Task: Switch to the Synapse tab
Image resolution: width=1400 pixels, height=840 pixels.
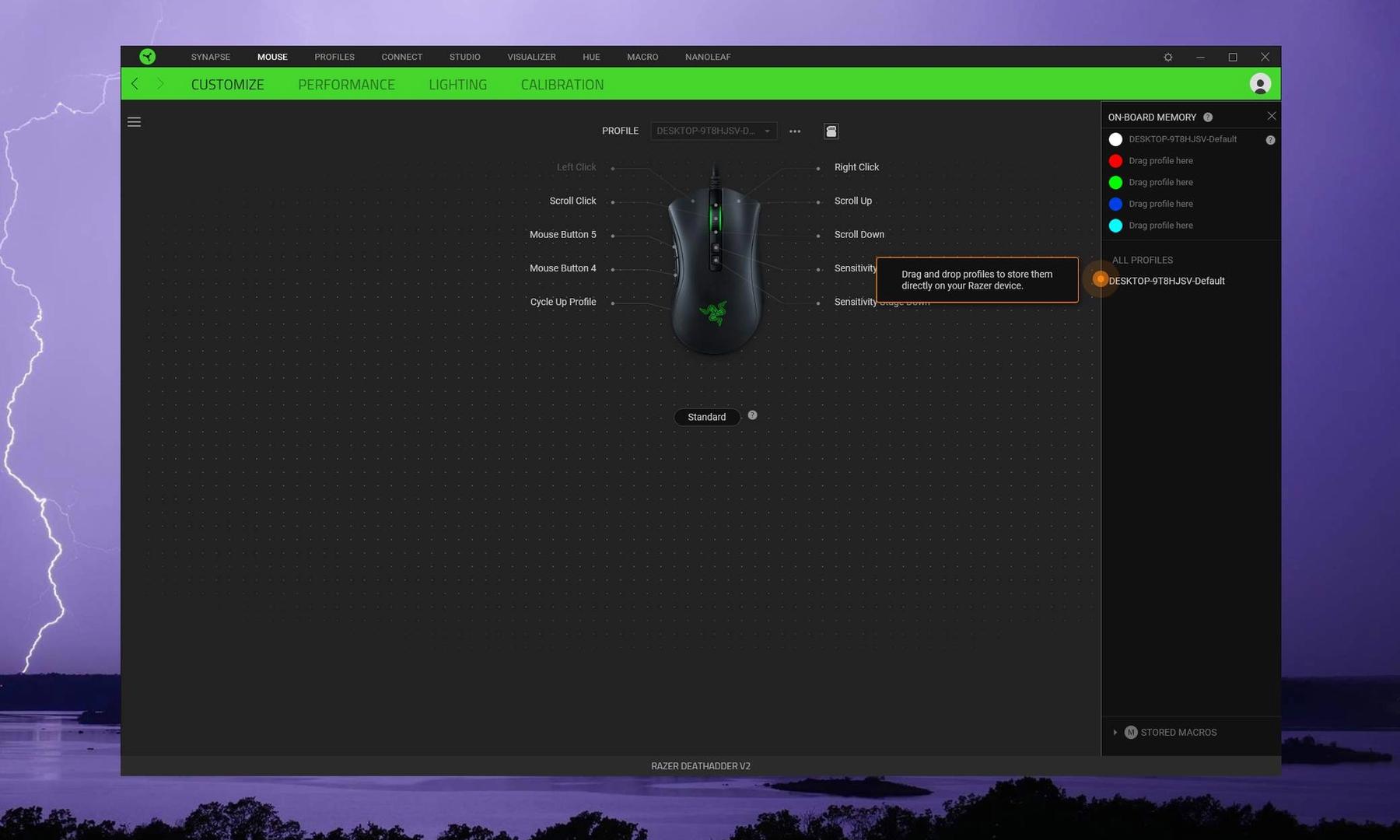Action: (211, 57)
